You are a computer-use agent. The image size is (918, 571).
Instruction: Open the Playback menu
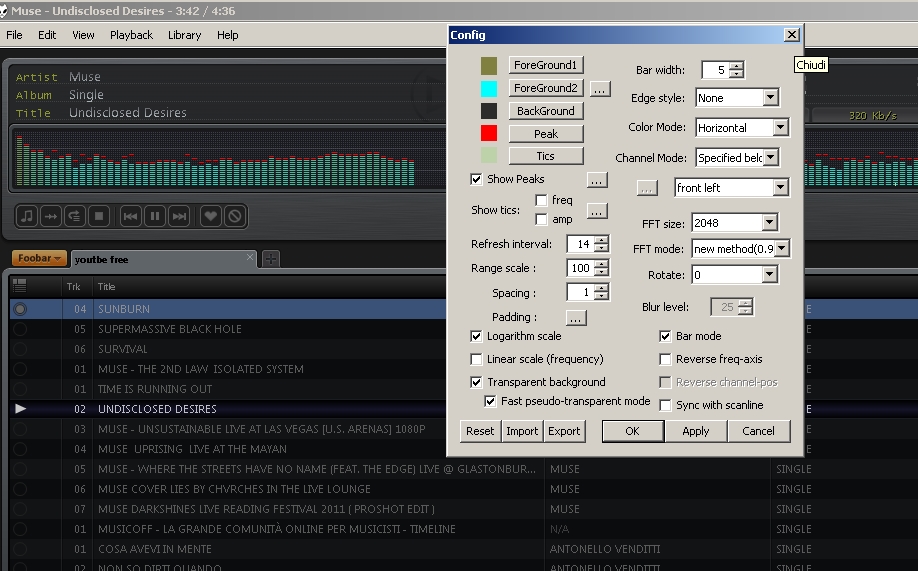point(131,35)
